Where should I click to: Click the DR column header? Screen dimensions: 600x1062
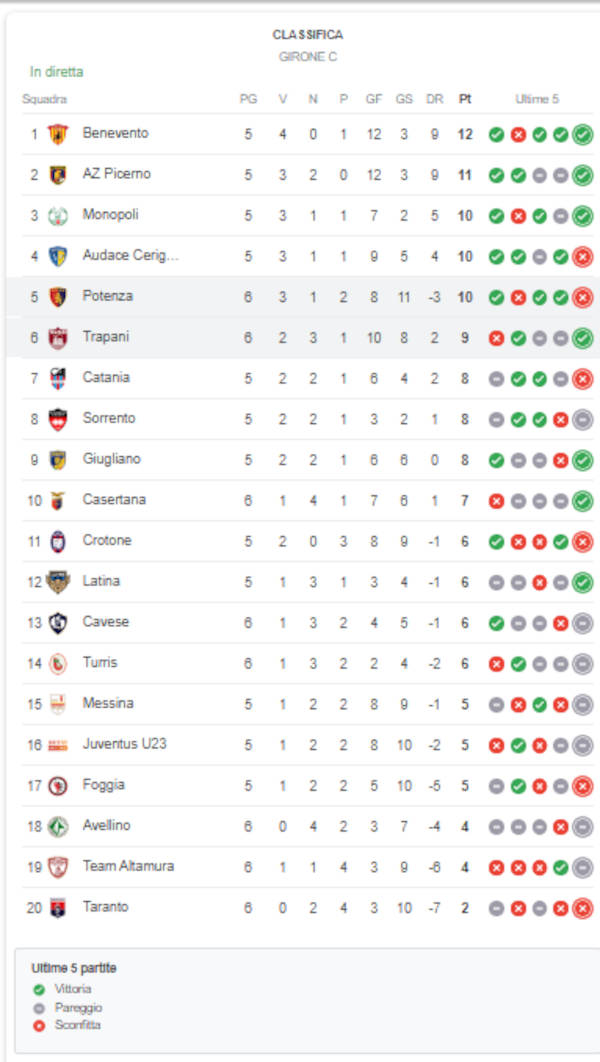coord(434,99)
